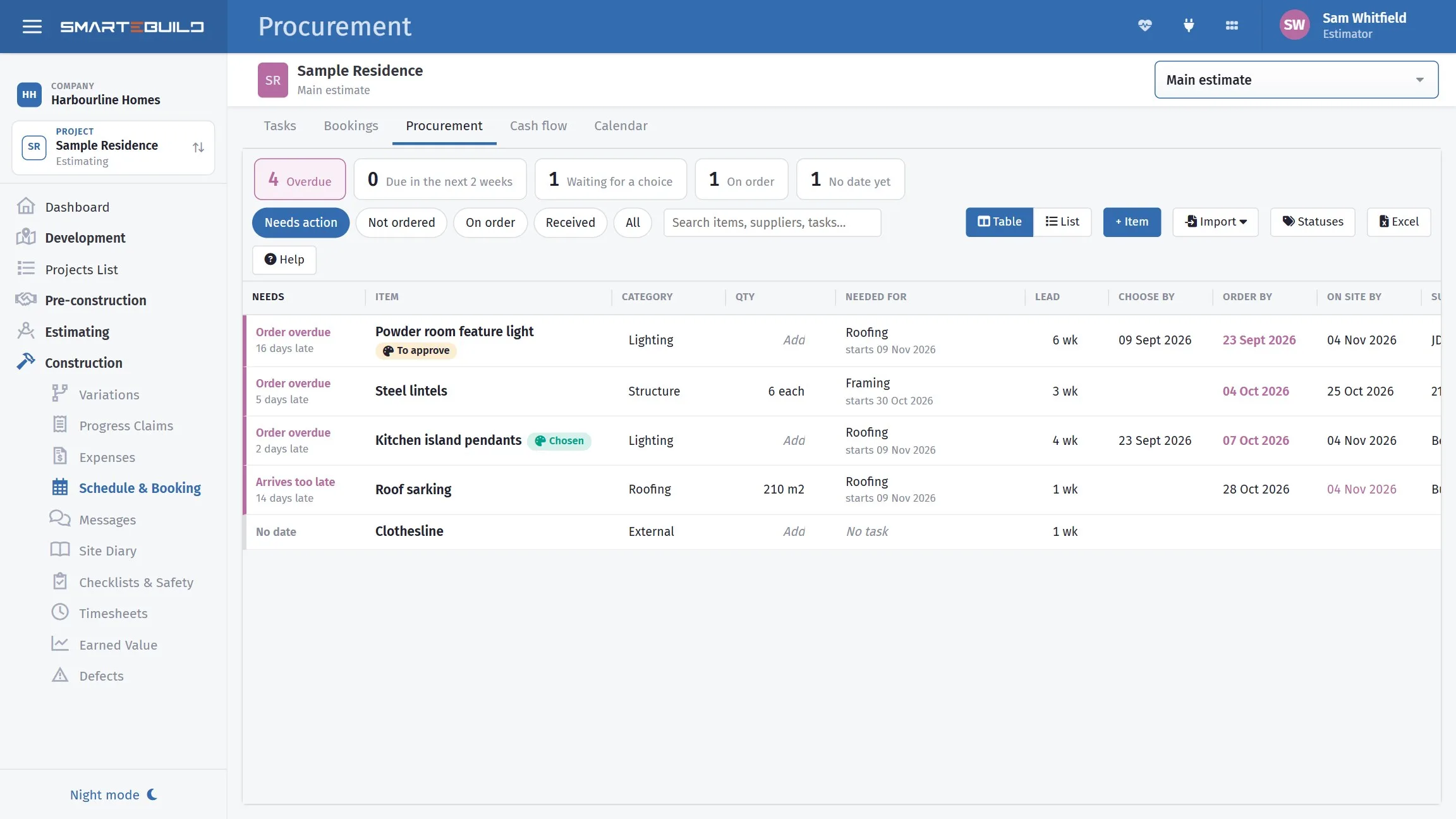This screenshot has height=819, width=1456.
Task: Click the Construction hammer icon
Action: pyautogui.click(x=26, y=362)
